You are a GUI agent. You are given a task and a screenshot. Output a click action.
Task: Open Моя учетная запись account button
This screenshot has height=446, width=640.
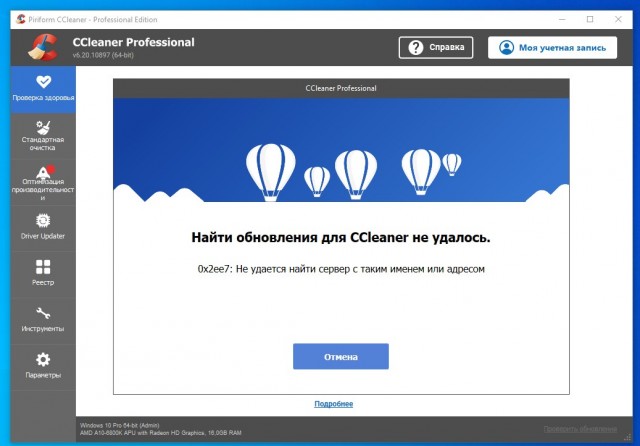pyautogui.click(x=552, y=48)
